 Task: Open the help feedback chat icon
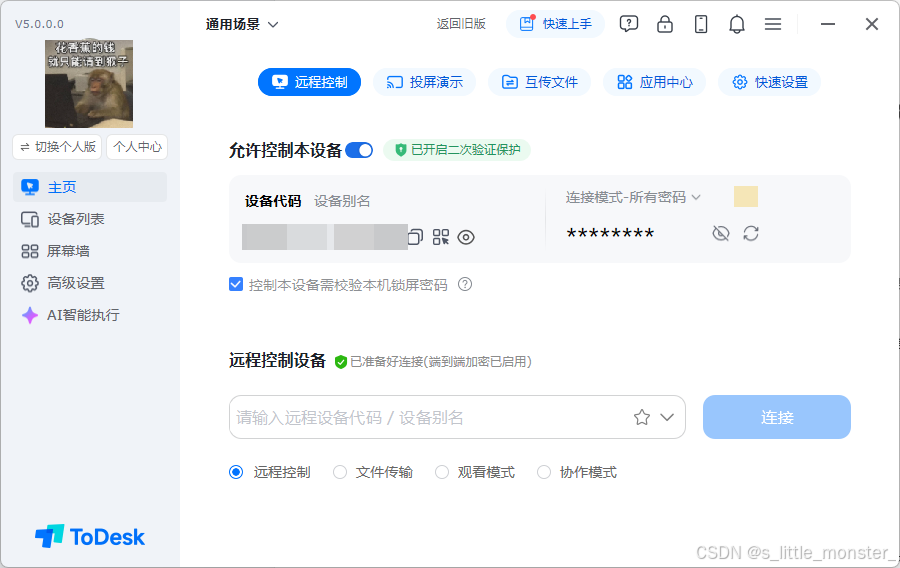[x=629, y=24]
